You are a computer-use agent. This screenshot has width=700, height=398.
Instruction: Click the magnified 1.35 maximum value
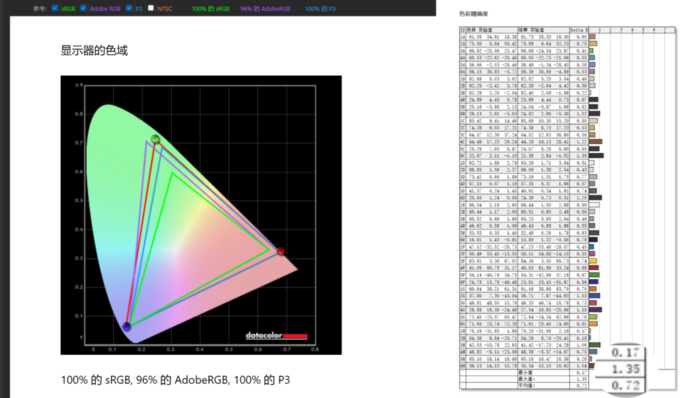tap(625, 369)
